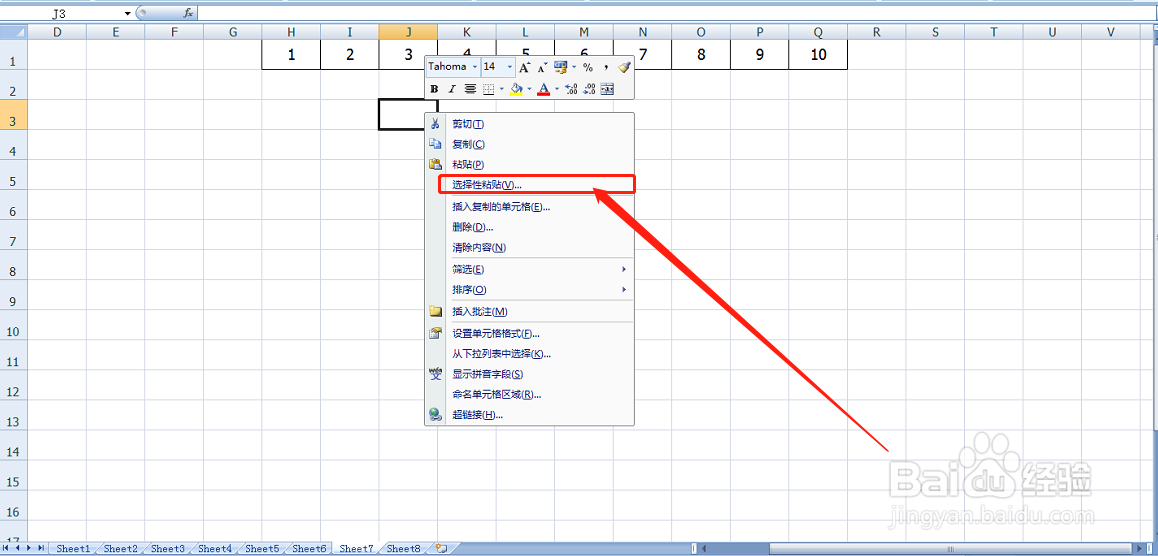Go to next sheet navigation arrow
This screenshot has width=1158, height=556.
coord(30,548)
